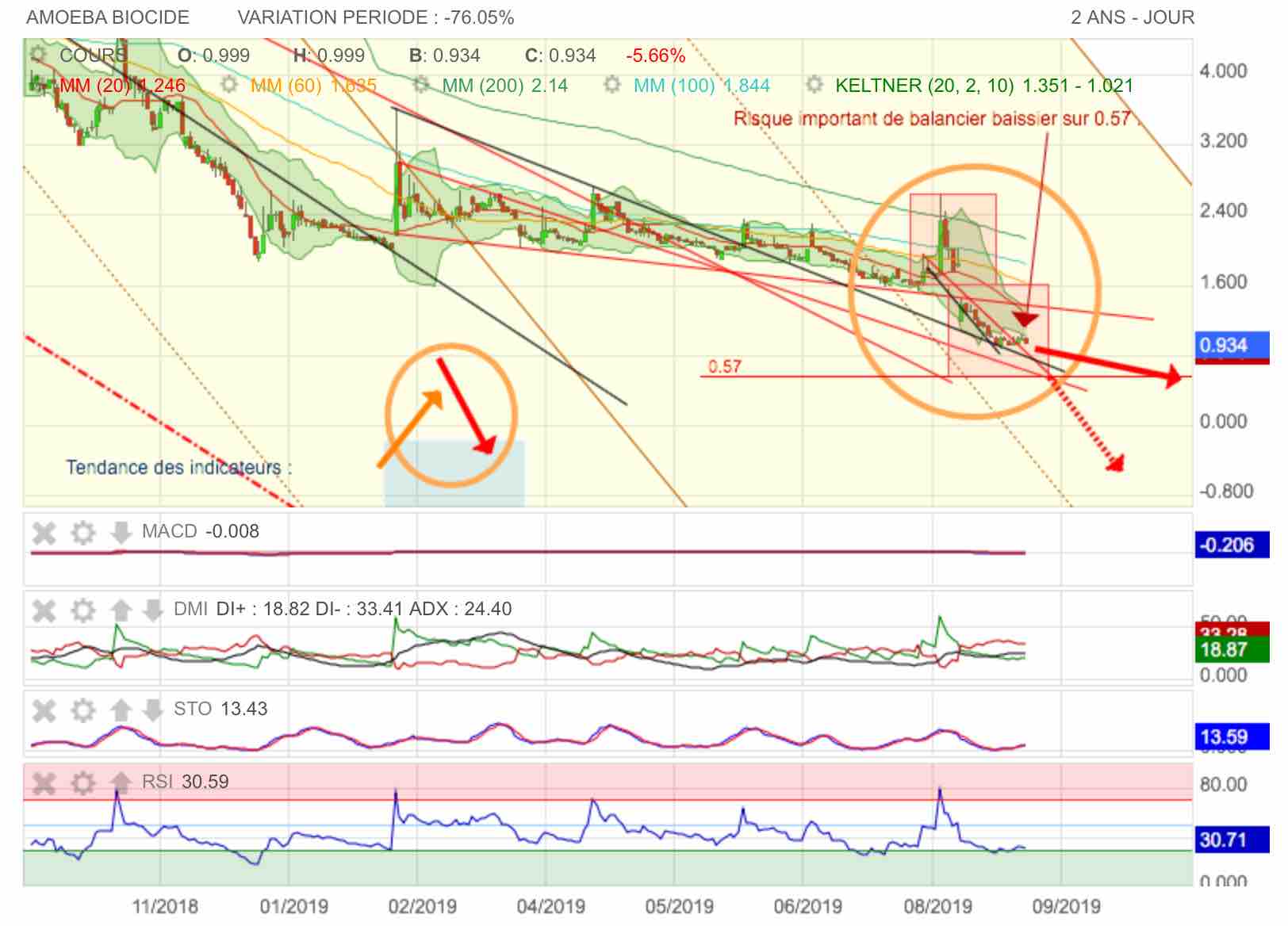This screenshot has height=926, width=1288.
Task: Click the 4.000 price axis label
Action: [1223, 71]
